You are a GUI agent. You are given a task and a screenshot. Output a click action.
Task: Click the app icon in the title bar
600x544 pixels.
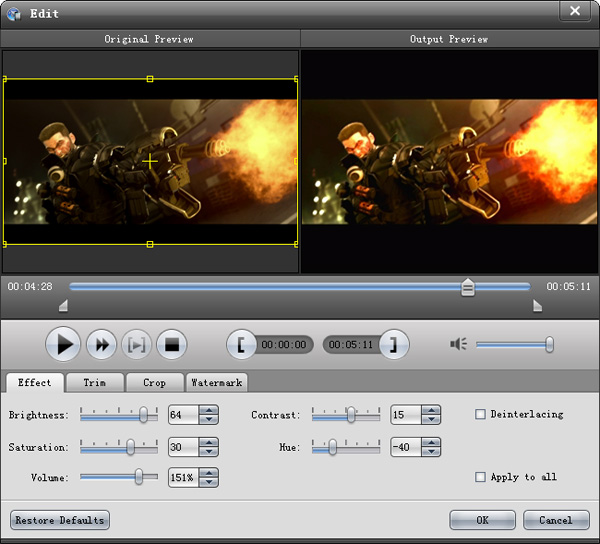point(14,14)
